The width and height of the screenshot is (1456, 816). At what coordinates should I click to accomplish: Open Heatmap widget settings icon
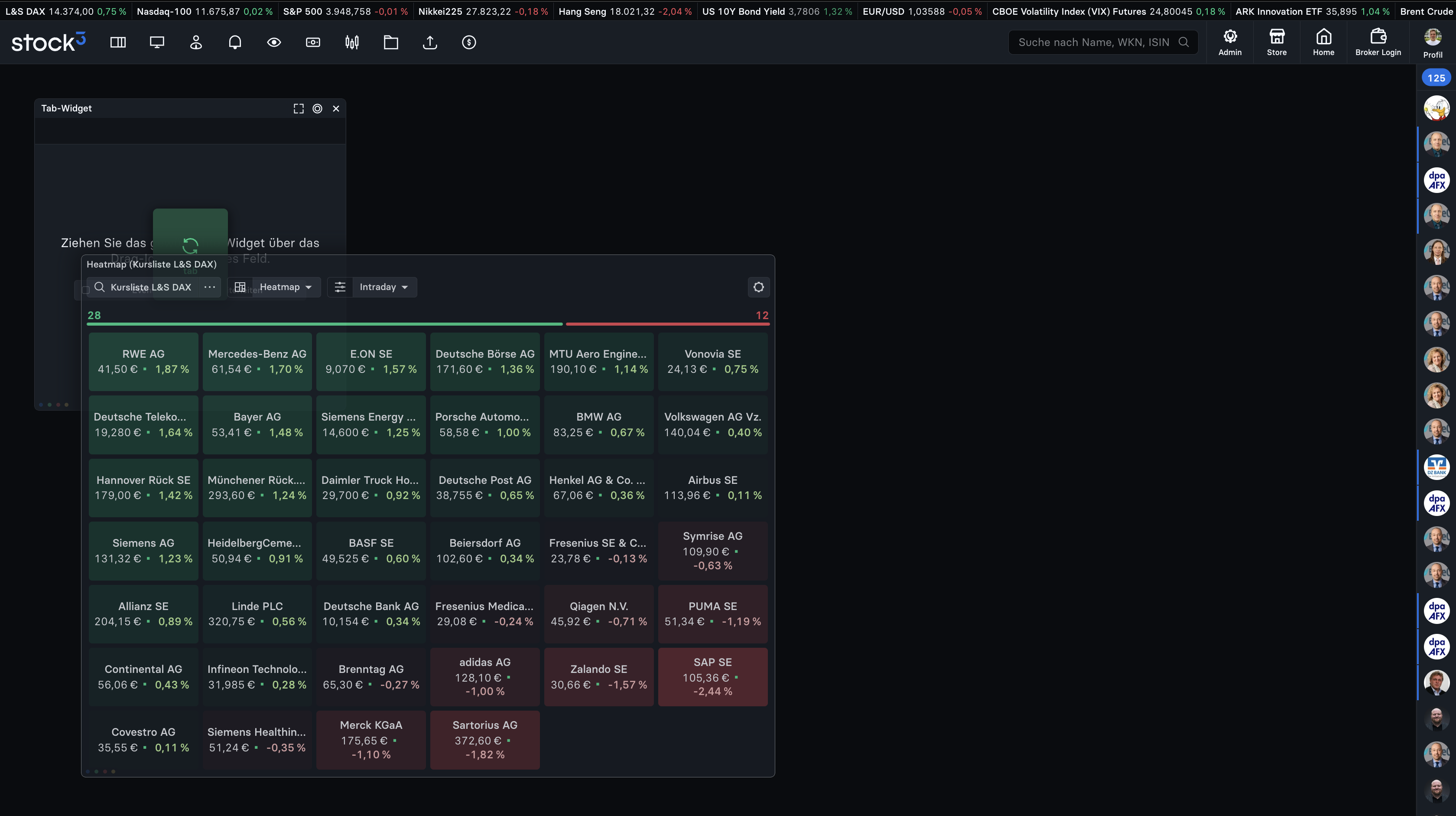click(758, 287)
